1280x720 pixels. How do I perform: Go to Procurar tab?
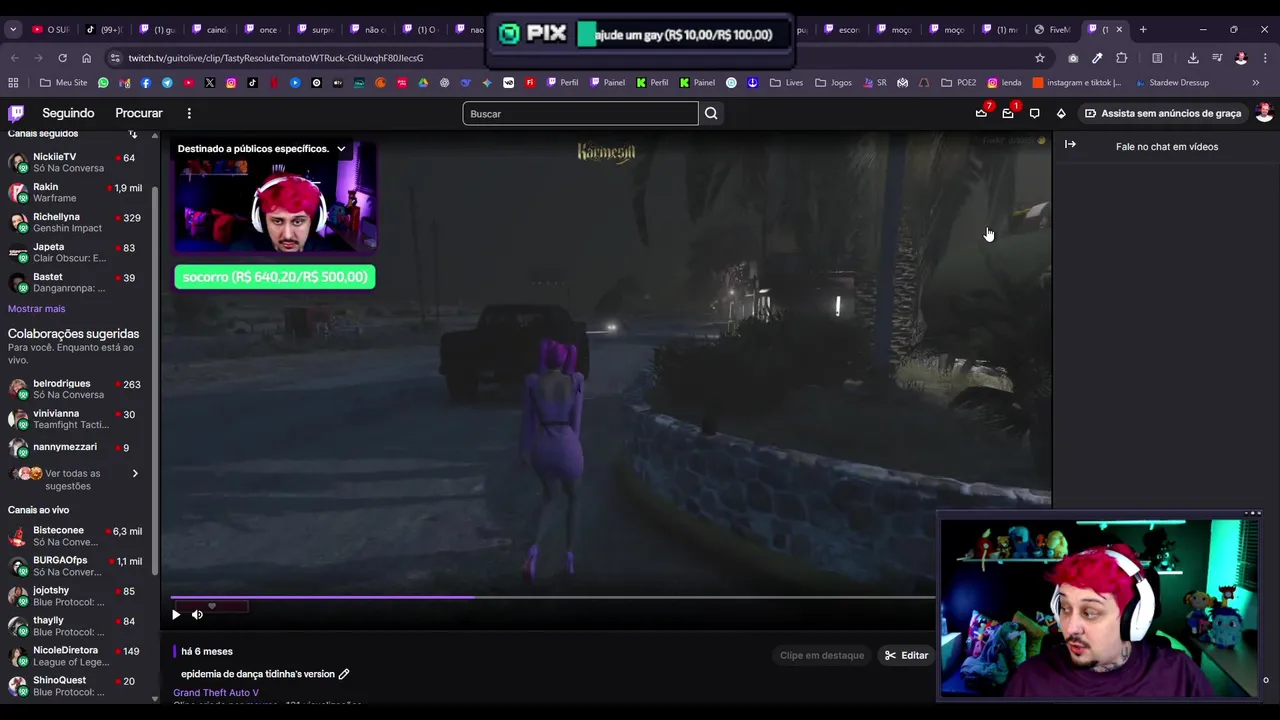(x=139, y=113)
